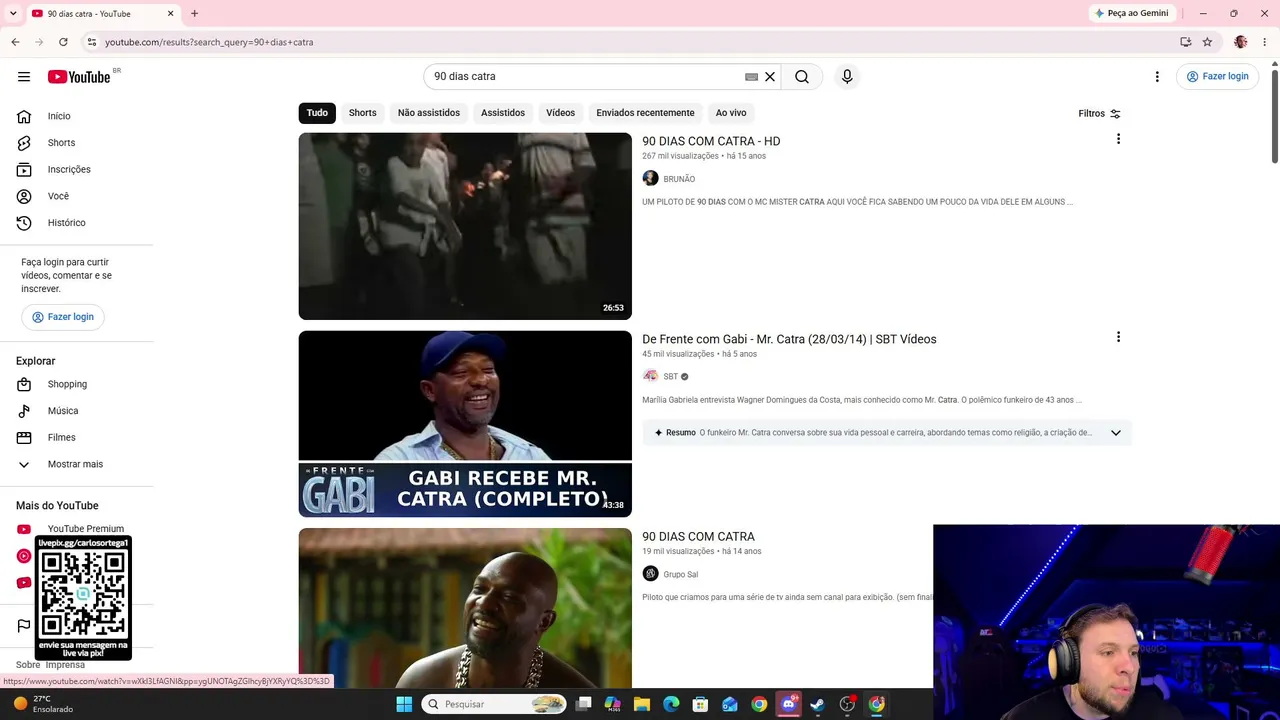Select the Shorts filter chip
The width and height of the screenshot is (1280, 720).
(363, 113)
